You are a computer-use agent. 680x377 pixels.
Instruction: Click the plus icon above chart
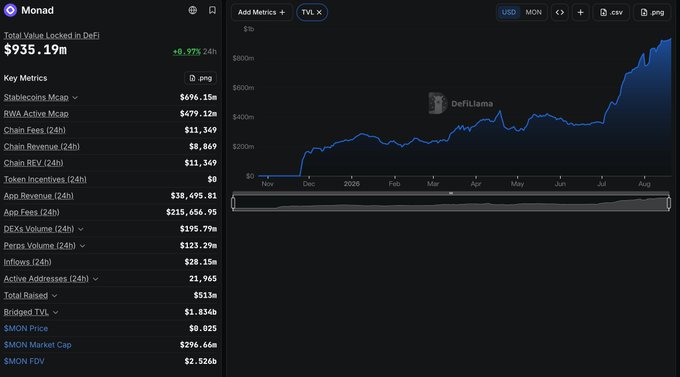pyautogui.click(x=580, y=12)
